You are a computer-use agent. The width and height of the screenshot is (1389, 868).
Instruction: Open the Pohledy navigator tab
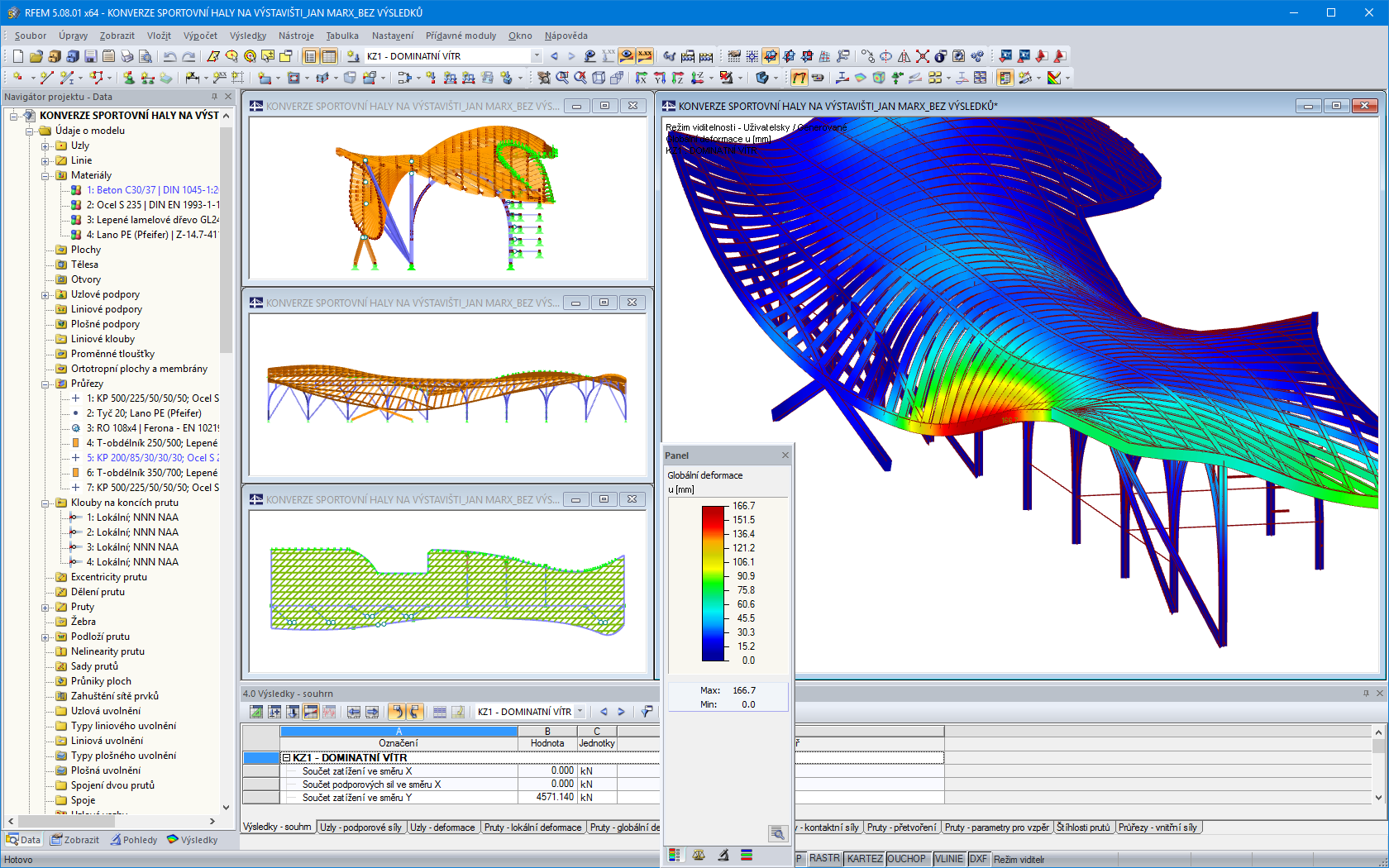133,840
